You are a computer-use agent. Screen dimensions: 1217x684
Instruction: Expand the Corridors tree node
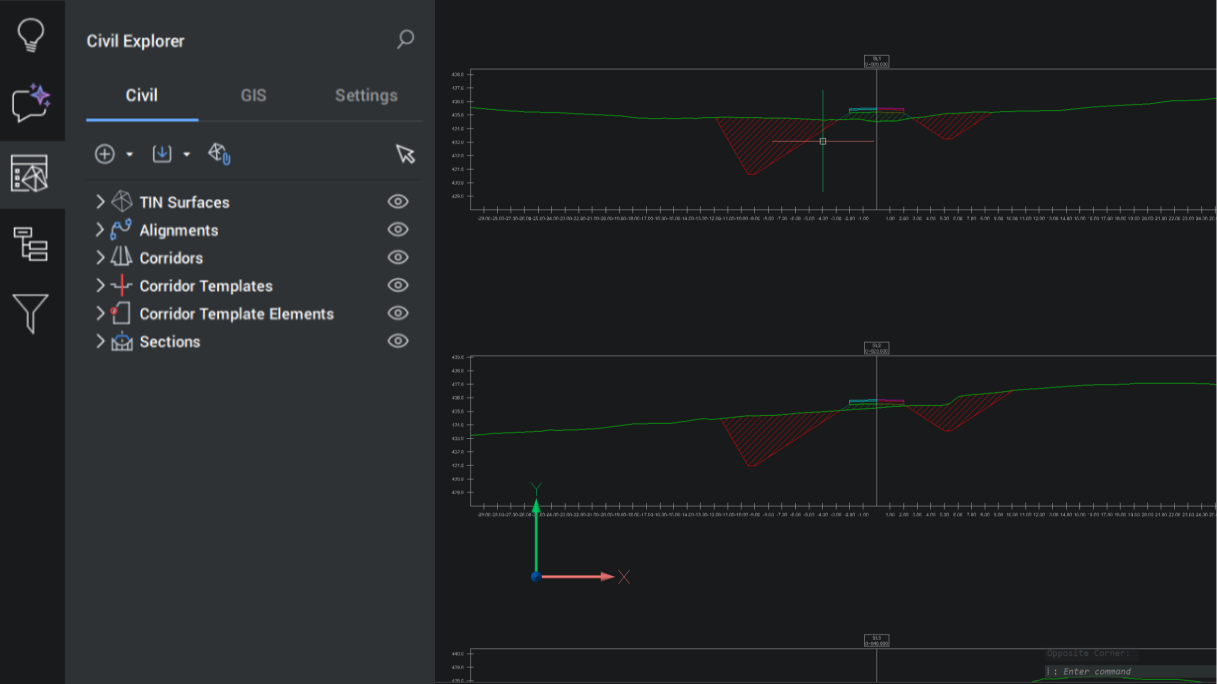(x=100, y=258)
